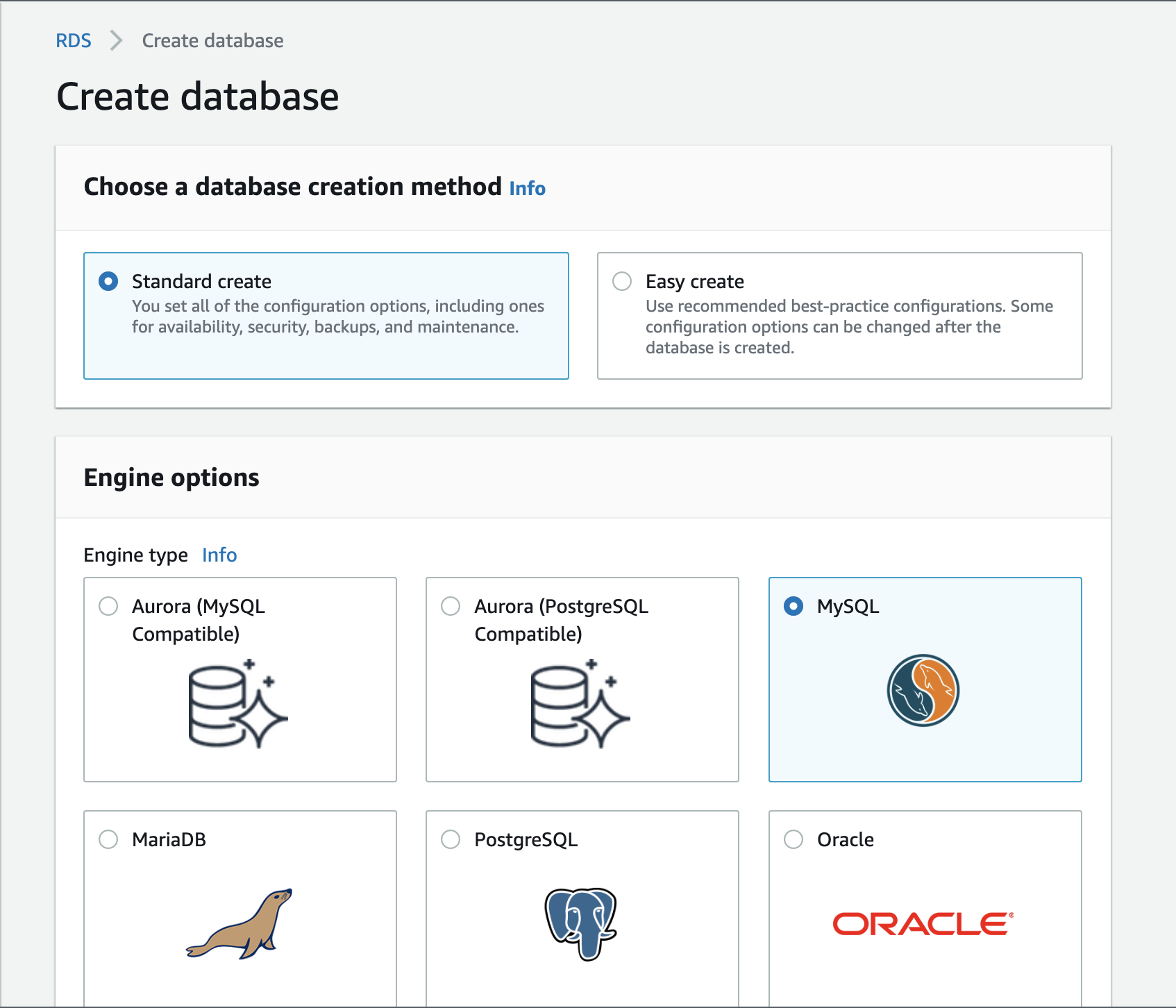Viewport: 1176px width, 1008px height.
Task: Select the Standard create radio button
Action: click(108, 281)
